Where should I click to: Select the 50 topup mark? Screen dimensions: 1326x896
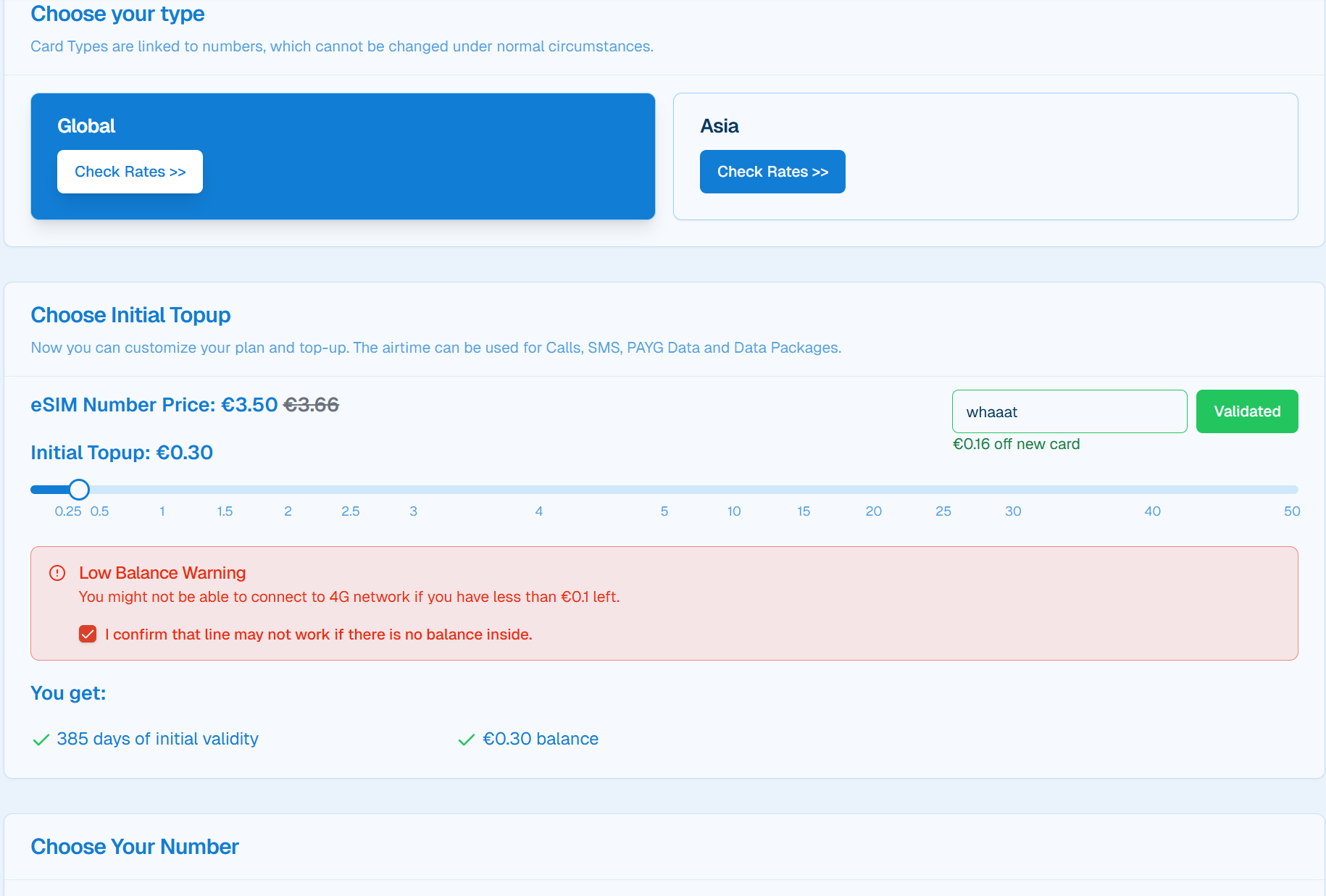coord(1292,511)
